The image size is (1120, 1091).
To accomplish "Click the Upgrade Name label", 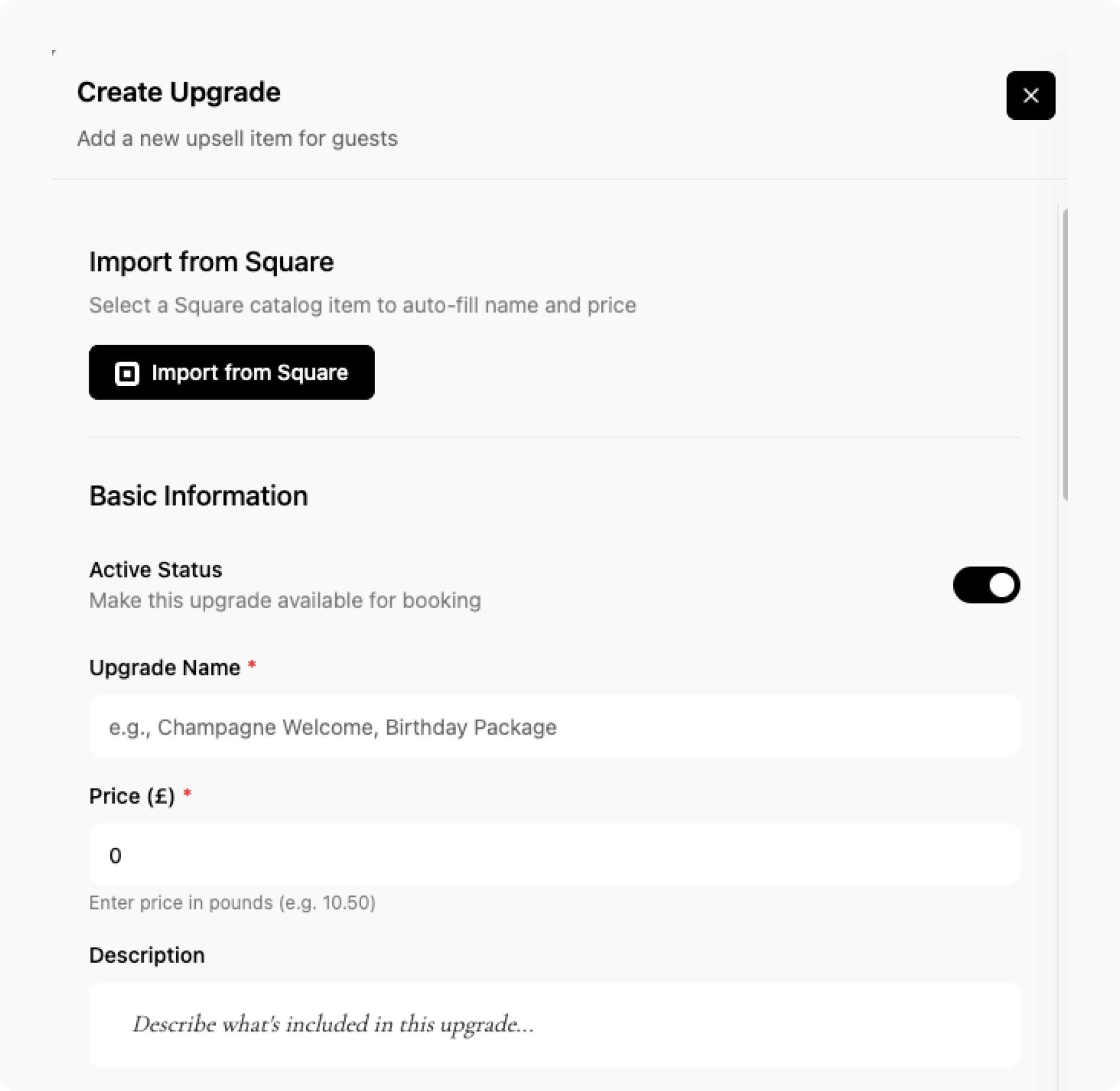I will 165,668.
